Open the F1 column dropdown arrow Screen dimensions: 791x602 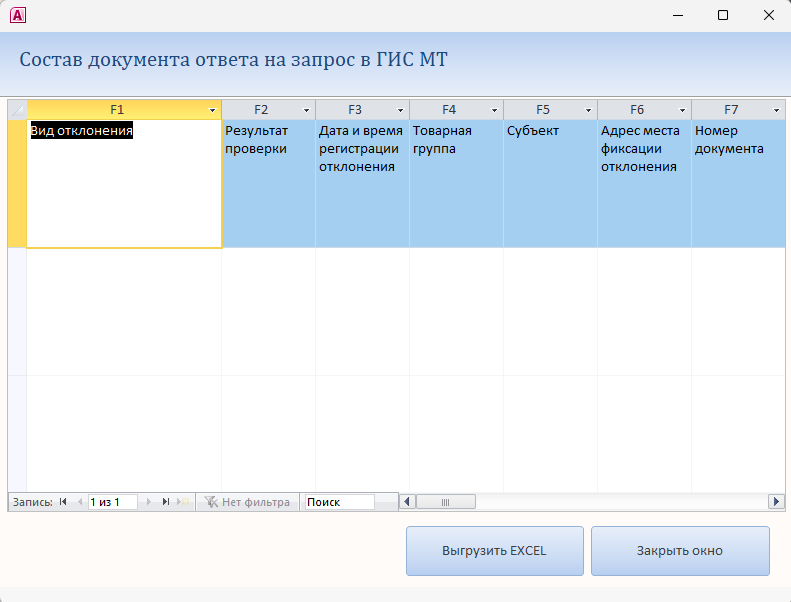[x=212, y=110]
